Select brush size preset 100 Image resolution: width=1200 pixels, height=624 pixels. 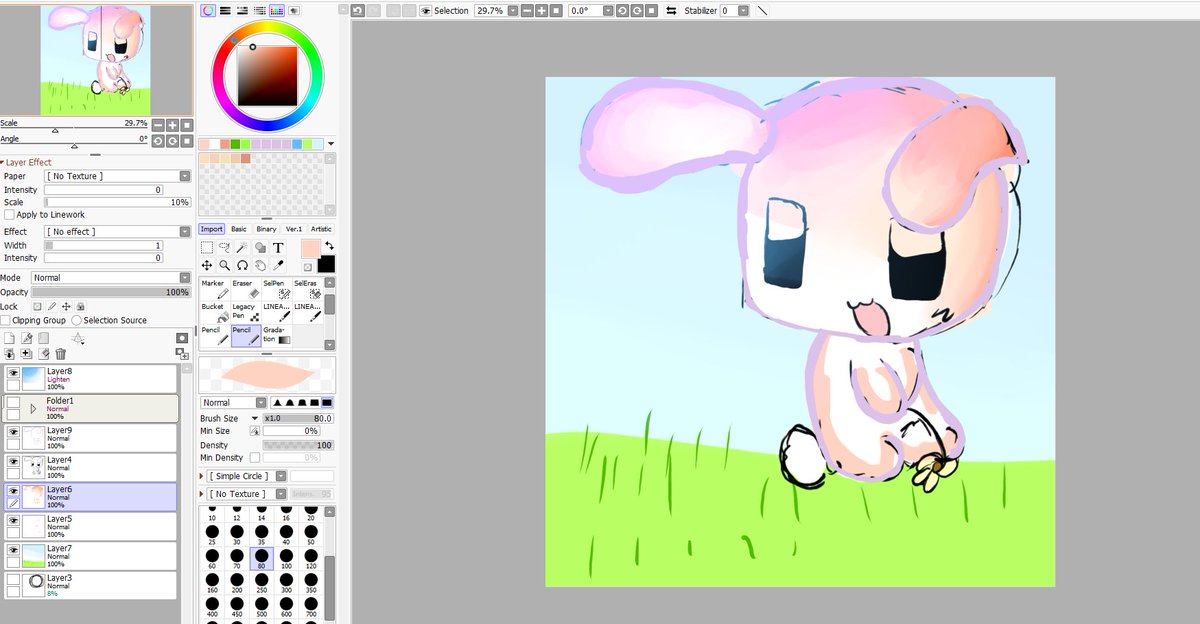point(285,559)
